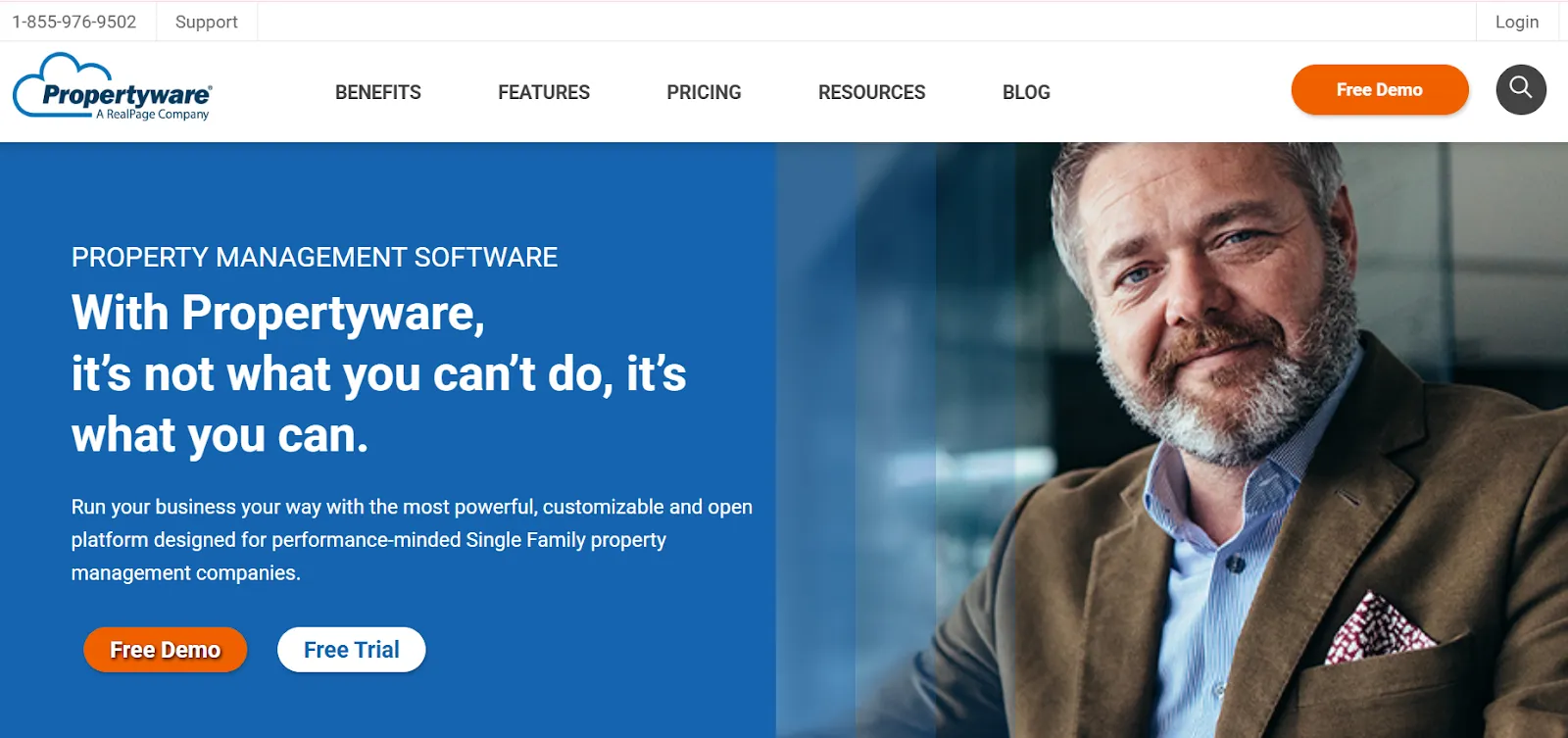Go to the FEATURES nav item
1568x738 pixels.
544,92
